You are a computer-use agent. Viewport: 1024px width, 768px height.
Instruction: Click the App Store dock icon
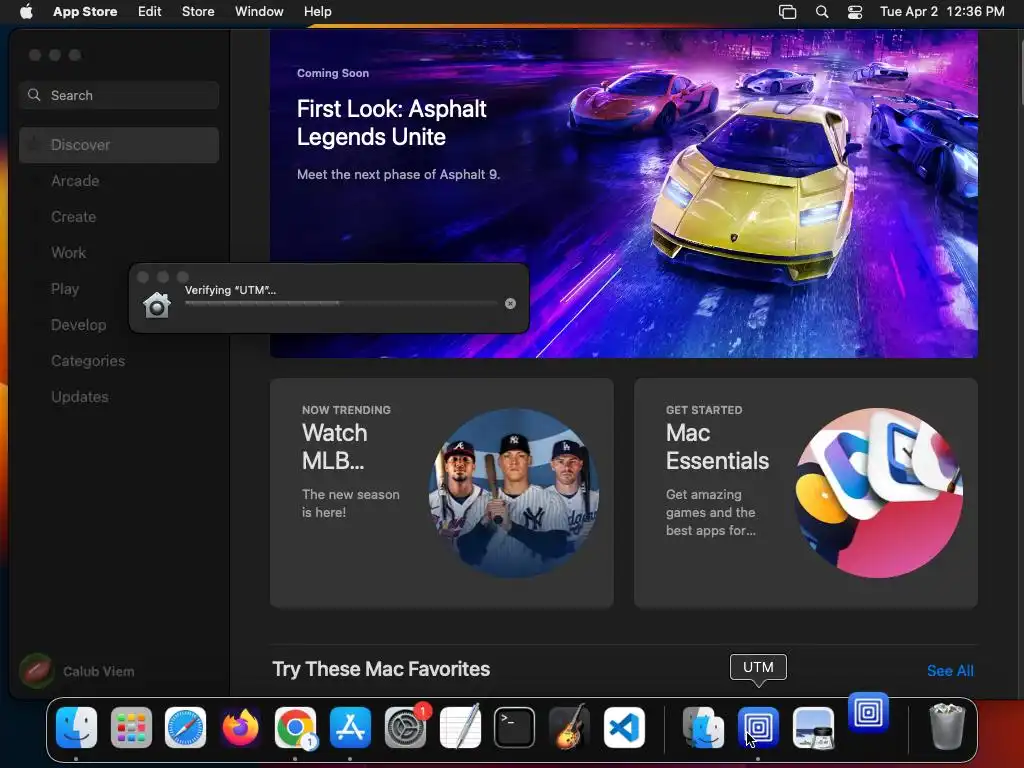350,728
